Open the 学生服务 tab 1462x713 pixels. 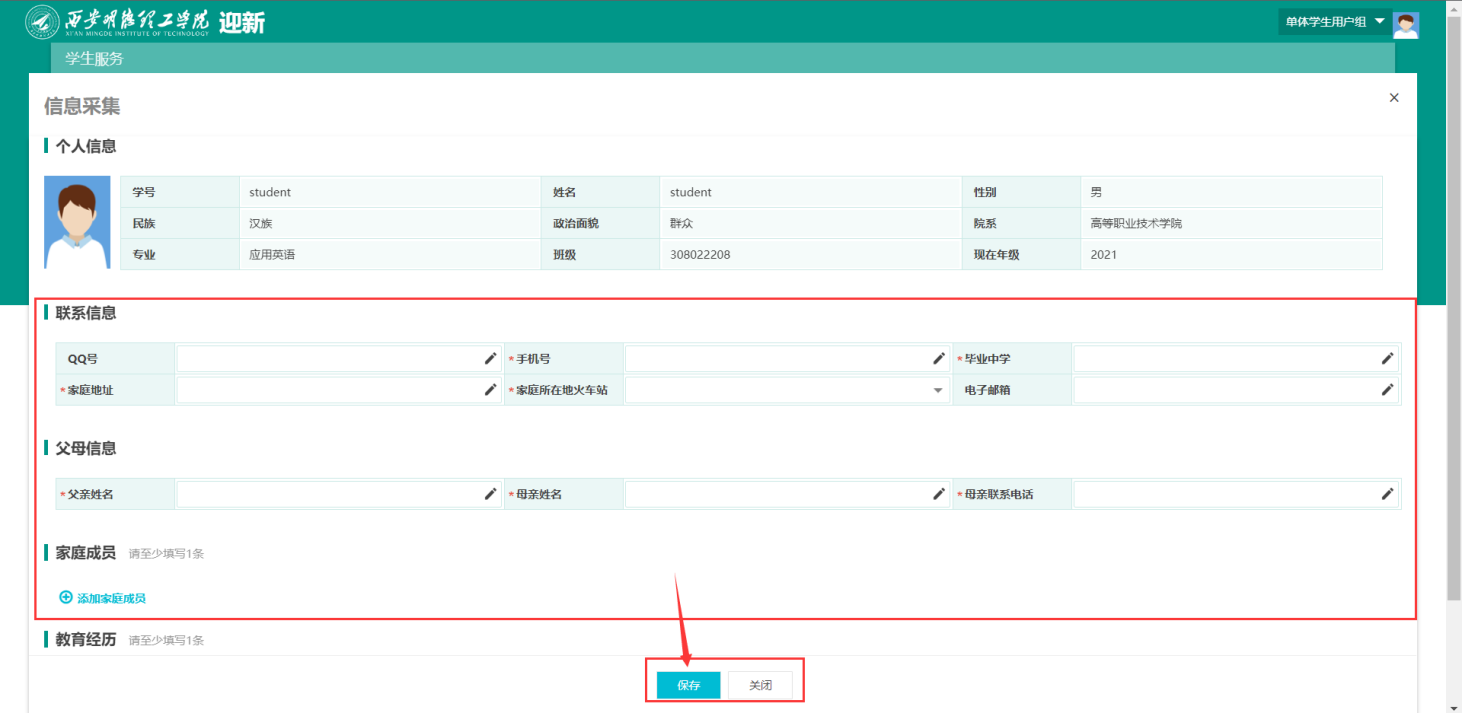[x=94, y=59]
